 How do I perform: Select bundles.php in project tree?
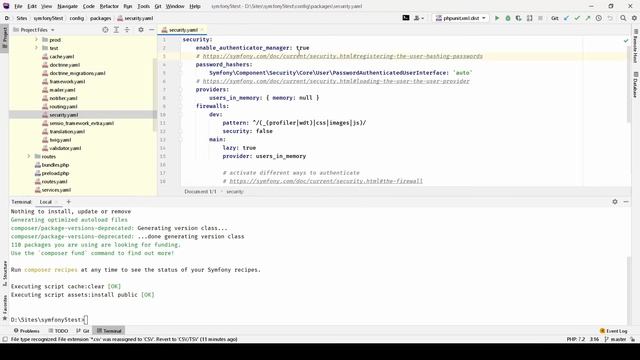[x=55, y=165]
